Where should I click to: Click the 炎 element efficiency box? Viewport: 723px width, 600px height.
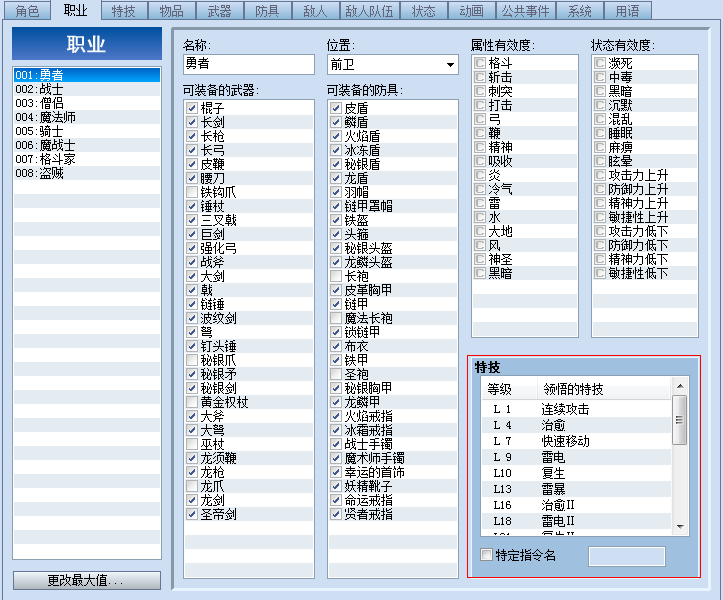pyautogui.click(x=480, y=175)
